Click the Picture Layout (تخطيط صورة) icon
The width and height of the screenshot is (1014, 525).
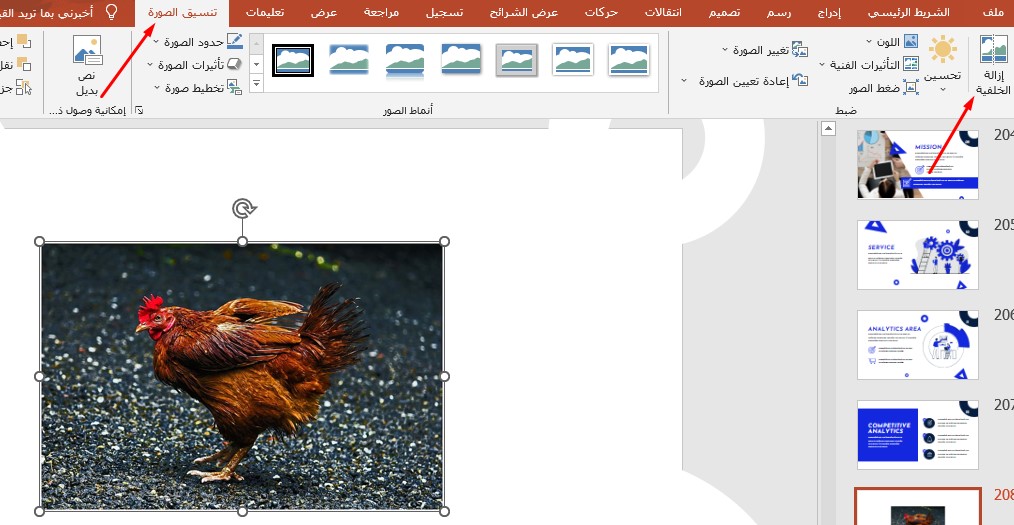coord(235,87)
